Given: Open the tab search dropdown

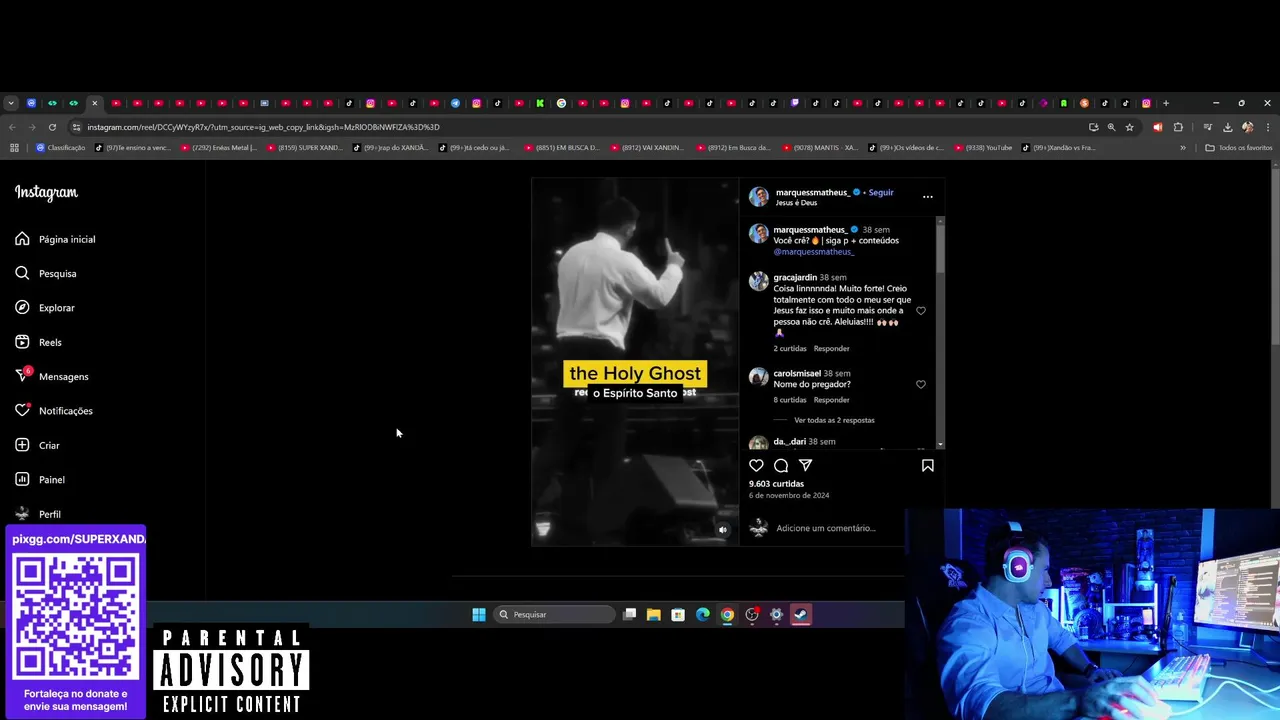Looking at the screenshot, I should point(11,103).
